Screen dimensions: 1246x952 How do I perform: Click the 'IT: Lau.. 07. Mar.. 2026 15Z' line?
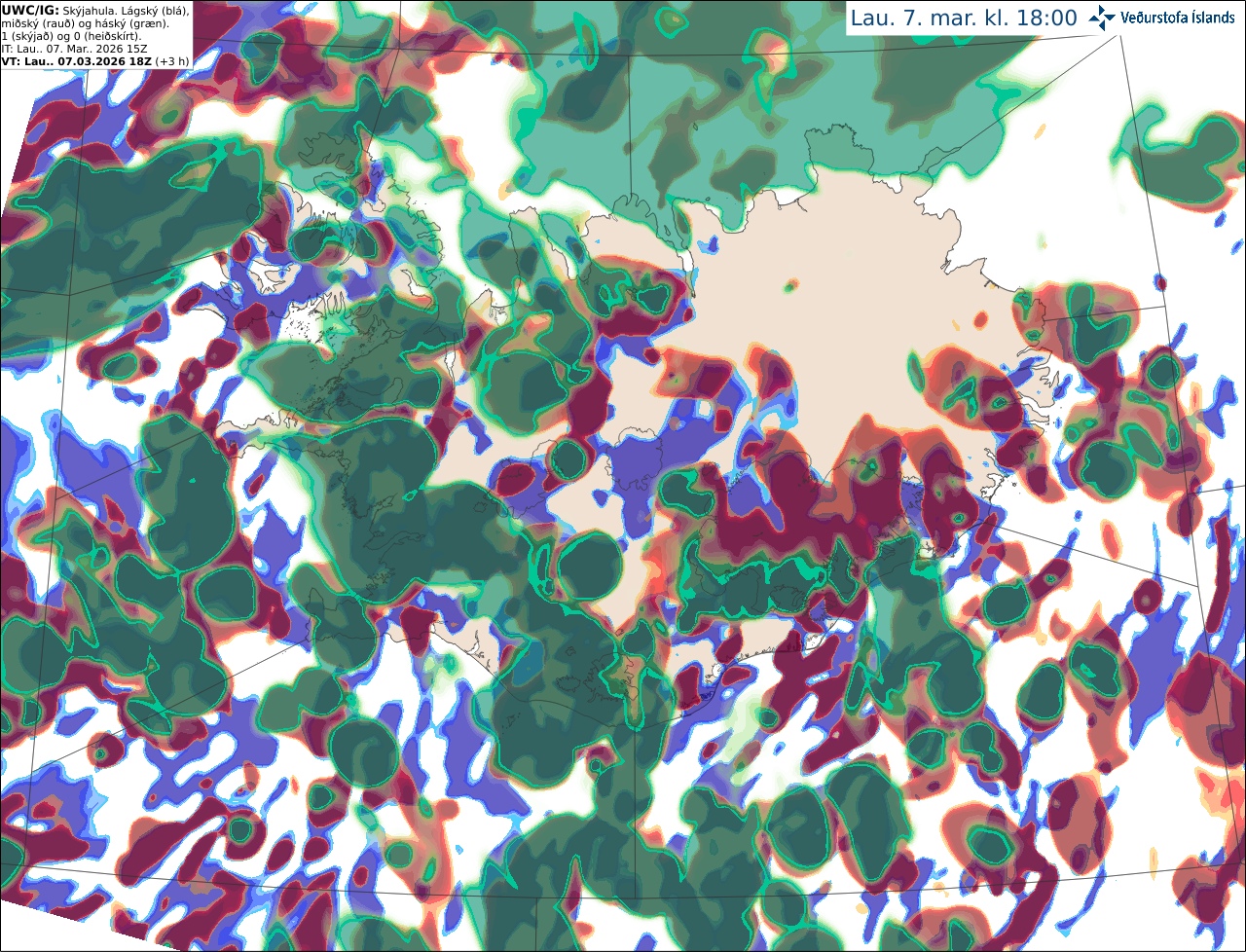[74, 48]
